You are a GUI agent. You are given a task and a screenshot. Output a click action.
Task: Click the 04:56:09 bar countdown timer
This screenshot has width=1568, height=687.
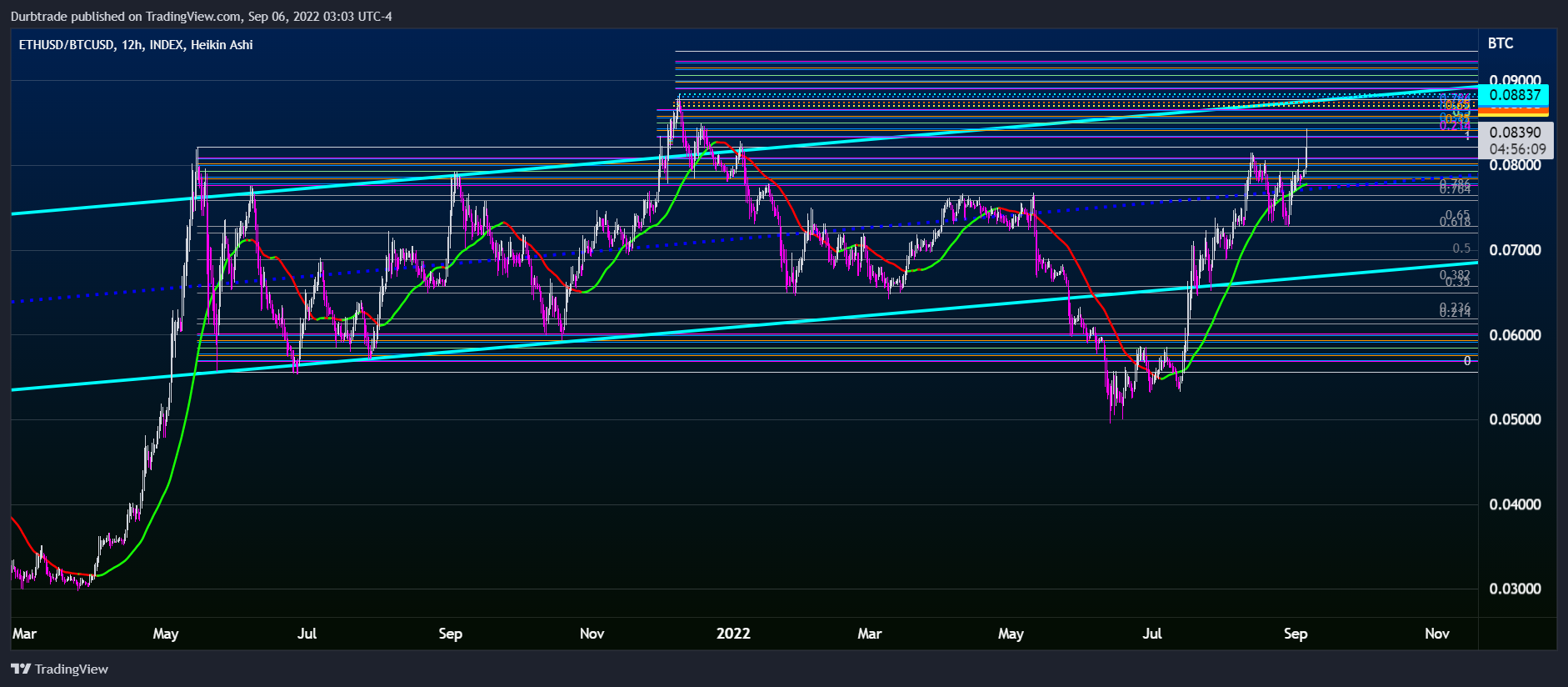(1517, 149)
